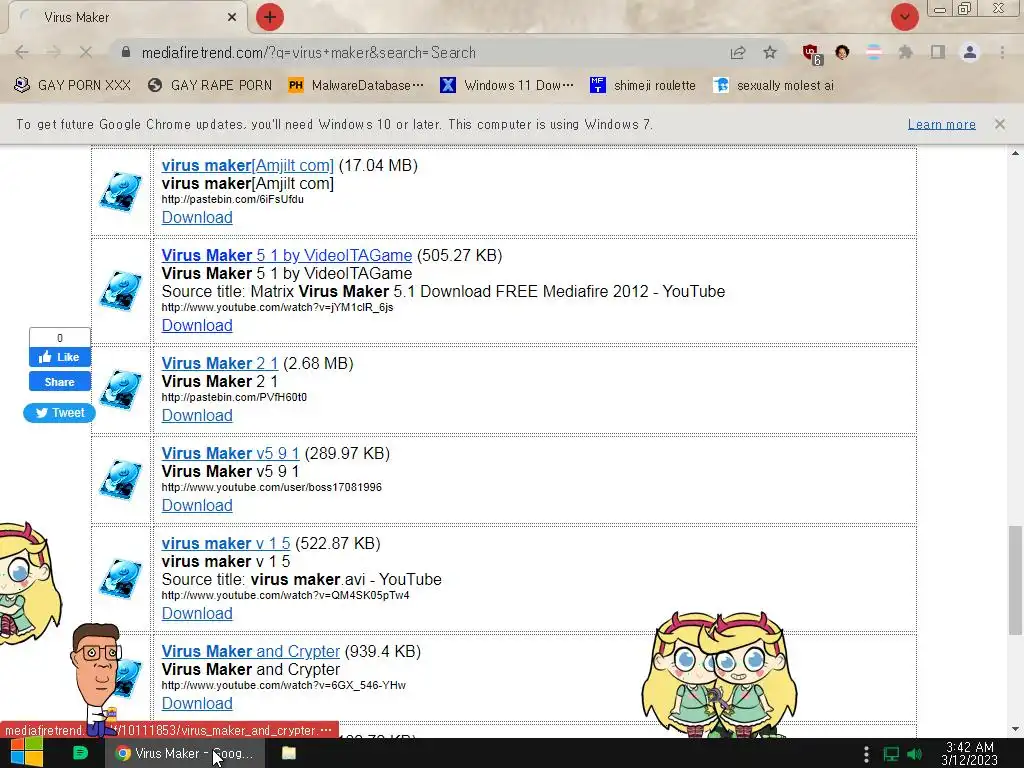Viewport: 1024px width, 768px height.
Task: Show hidden system tray icons
Action: tap(866, 754)
